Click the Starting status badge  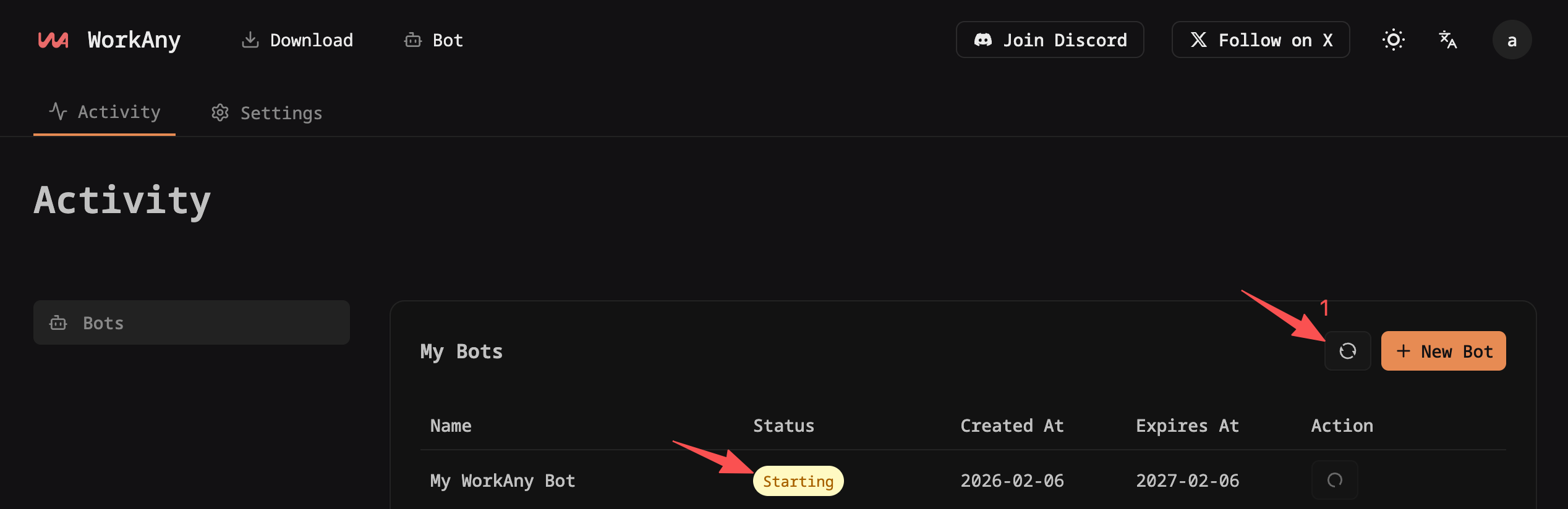(798, 481)
